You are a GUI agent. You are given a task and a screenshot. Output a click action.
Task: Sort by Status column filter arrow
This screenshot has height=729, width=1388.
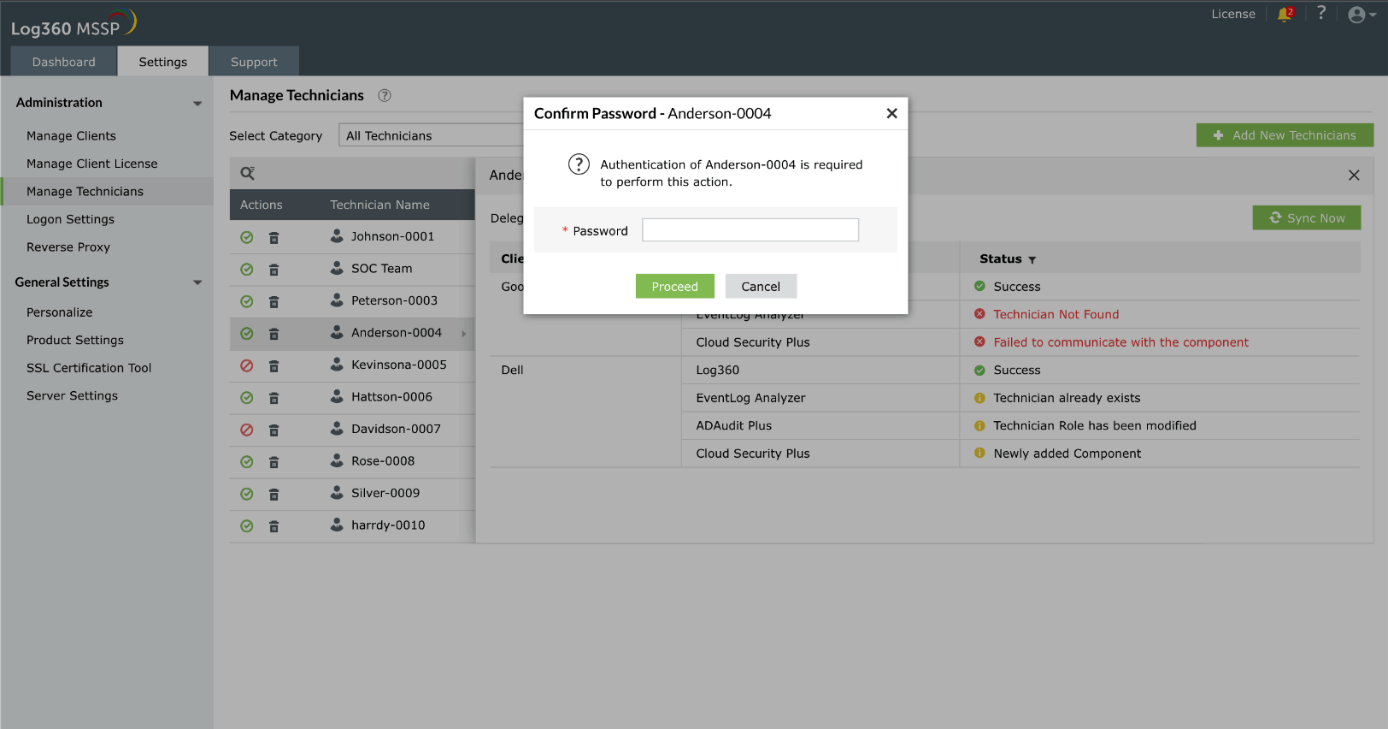[1032, 260]
